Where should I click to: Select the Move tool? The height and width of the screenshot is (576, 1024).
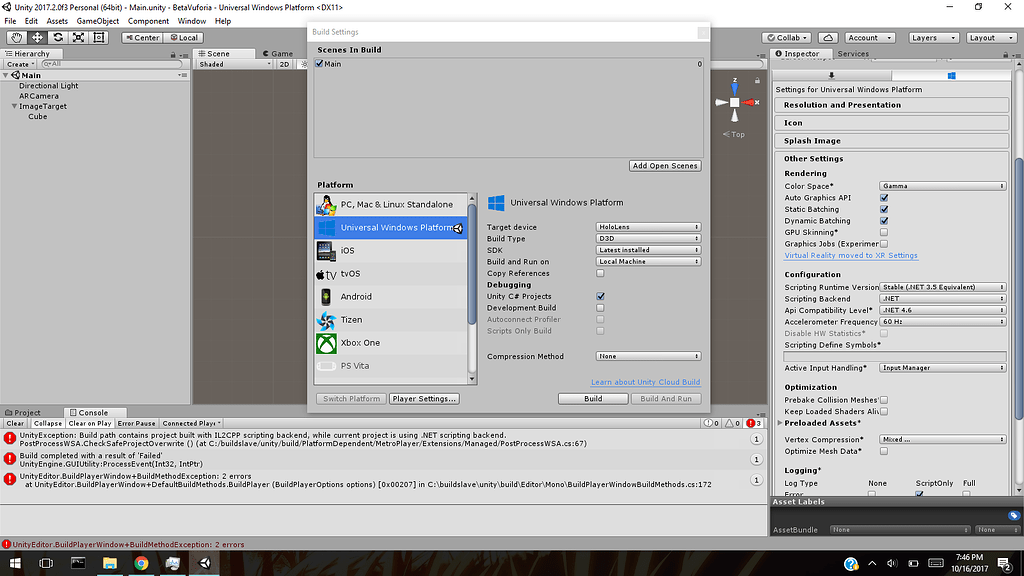click(37, 37)
